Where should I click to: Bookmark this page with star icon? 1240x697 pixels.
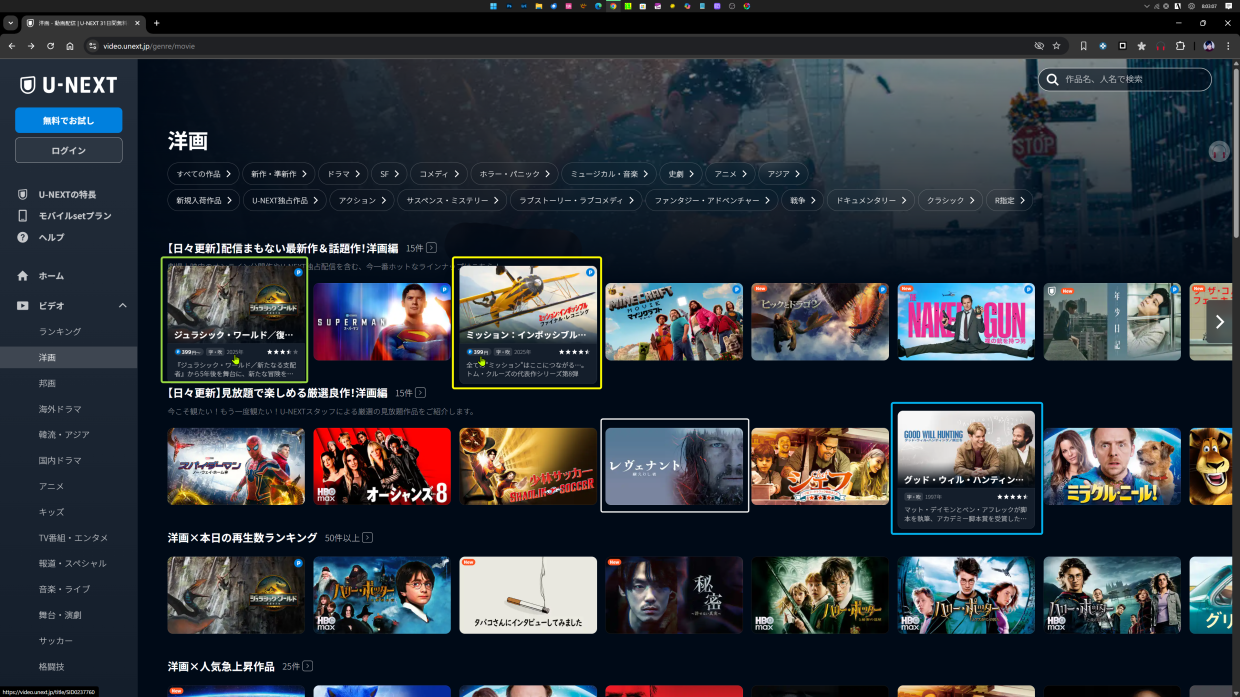(x=1056, y=46)
